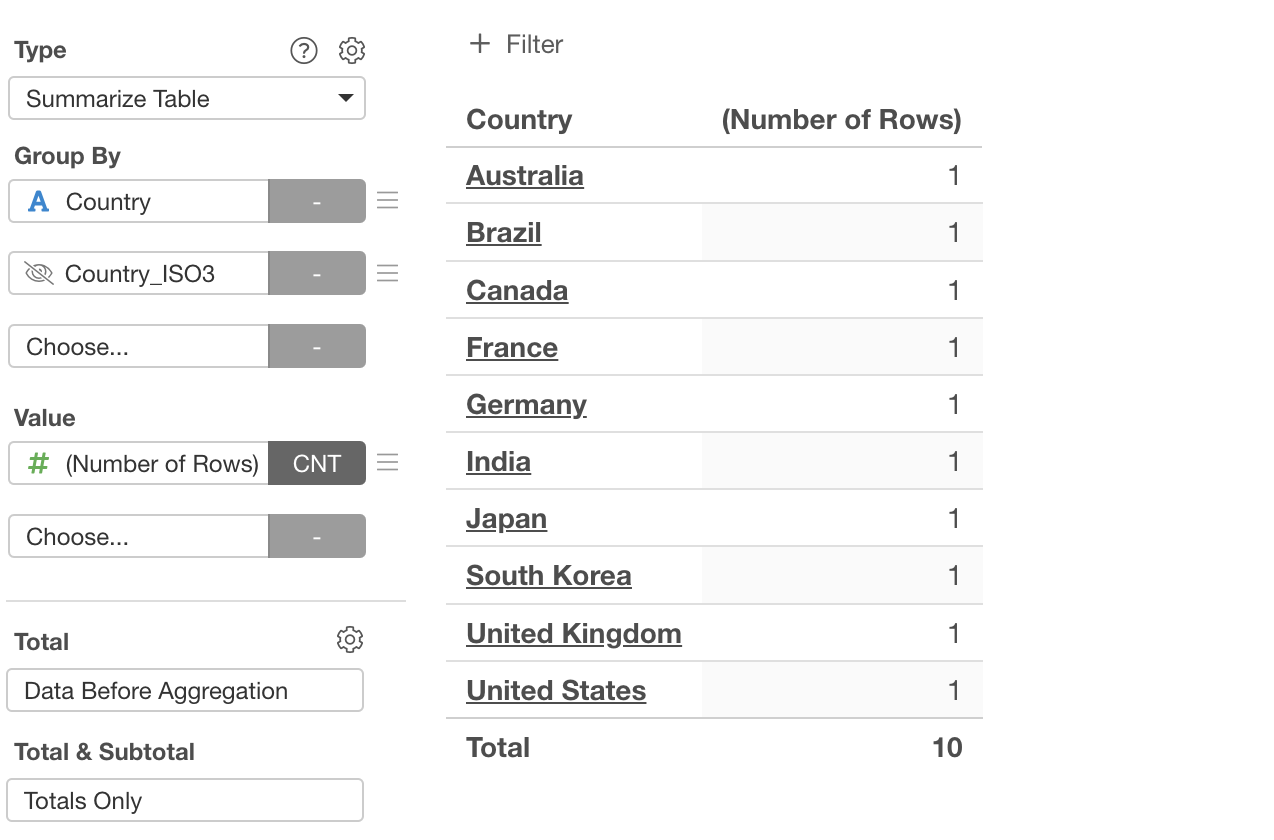This screenshot has height=840, width=1274.
Task: Toggle the hidden eye icon on Country_ISO3
Action: tap(38, 274)
